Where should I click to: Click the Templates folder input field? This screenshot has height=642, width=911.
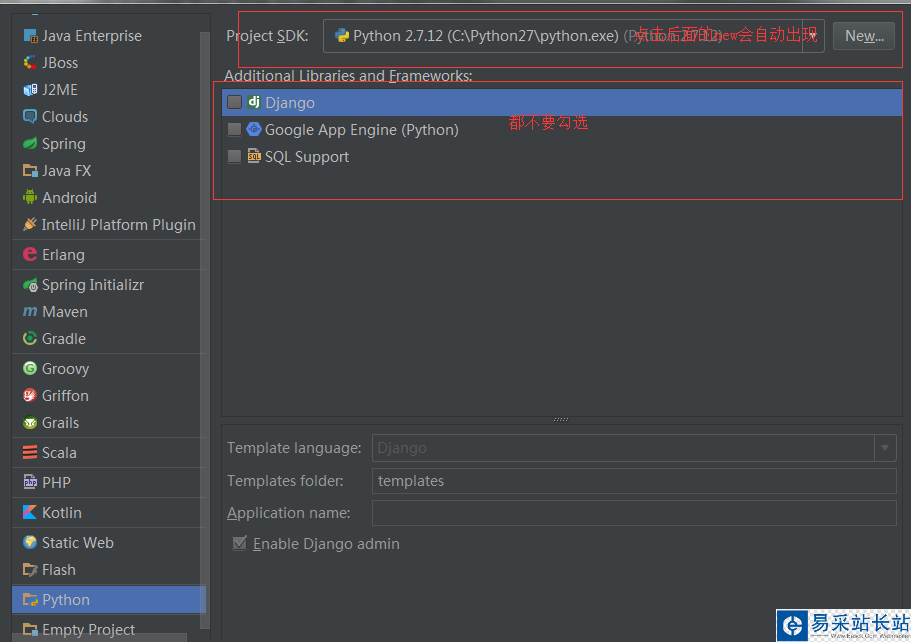click(x=634, y=481)
